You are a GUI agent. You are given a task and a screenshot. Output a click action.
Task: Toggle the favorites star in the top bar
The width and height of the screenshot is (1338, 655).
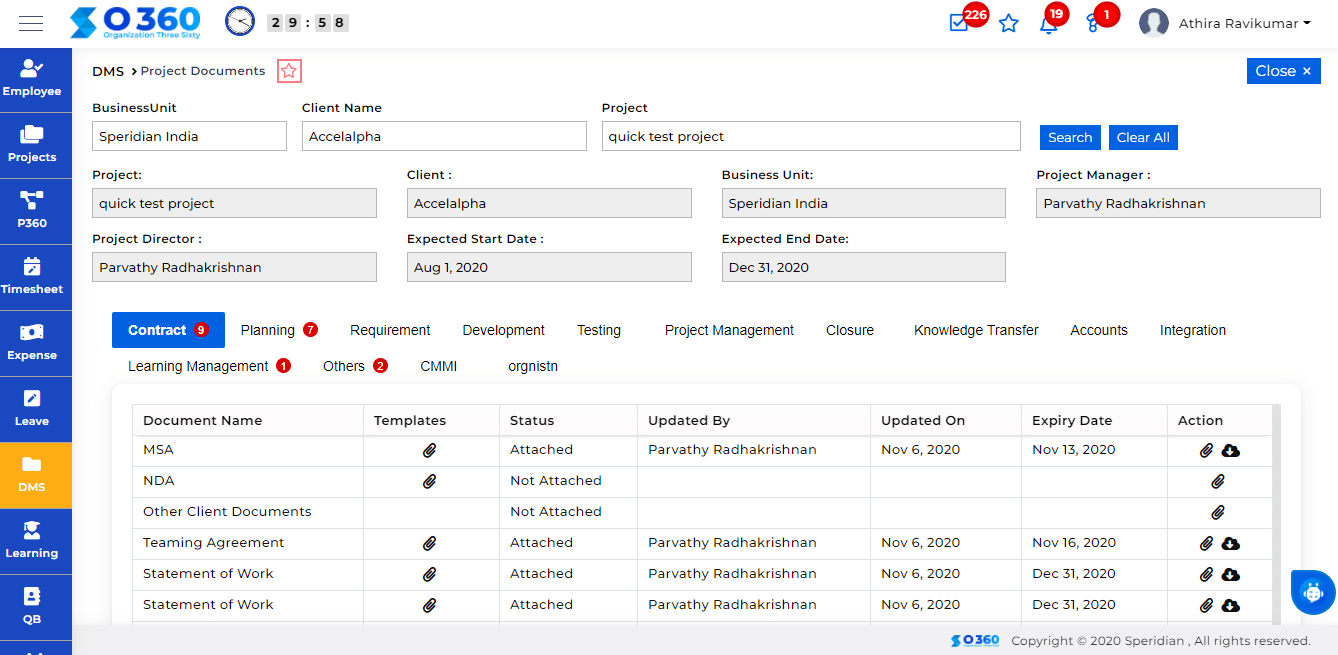(1008, 23)
